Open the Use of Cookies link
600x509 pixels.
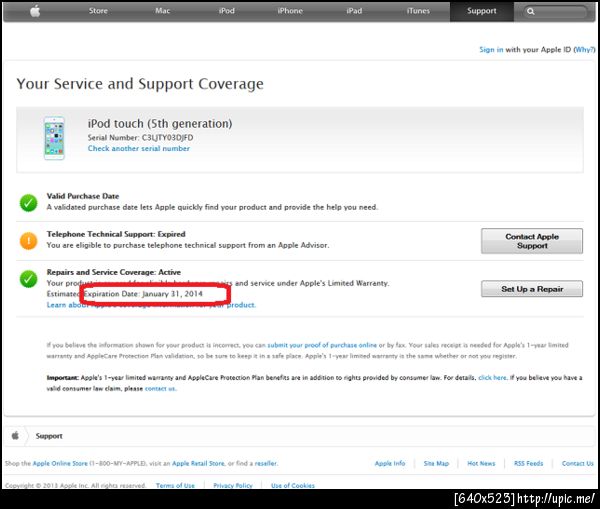coord(293,485)
